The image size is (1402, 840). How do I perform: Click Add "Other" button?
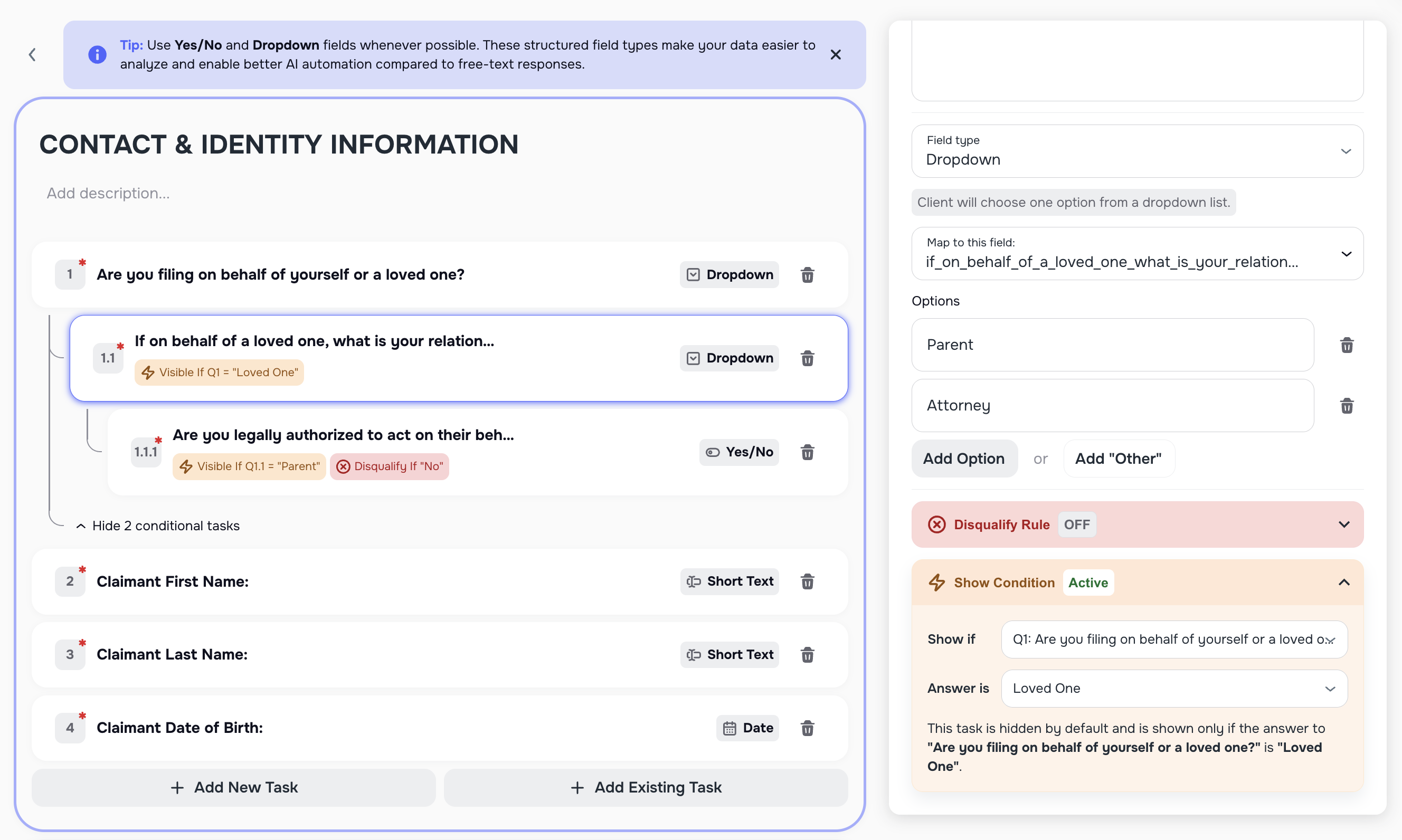[x=1118, y=459]
